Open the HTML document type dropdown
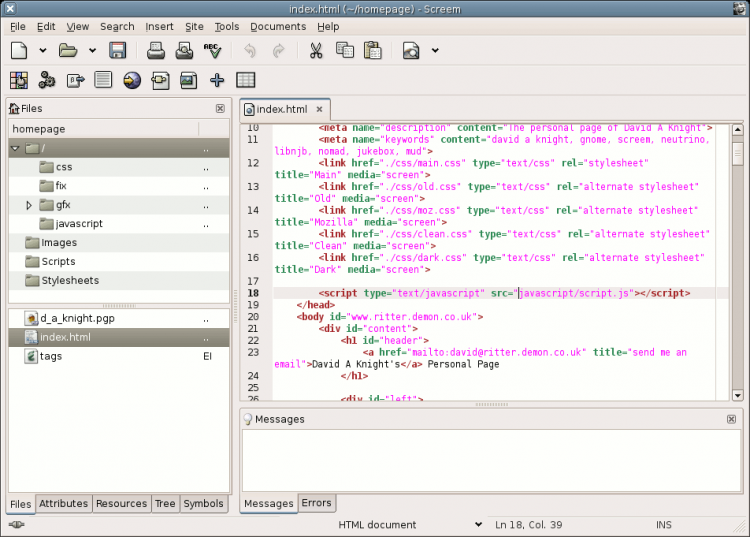Viewport: 750px width, 537px height. [x=477, y=525]
